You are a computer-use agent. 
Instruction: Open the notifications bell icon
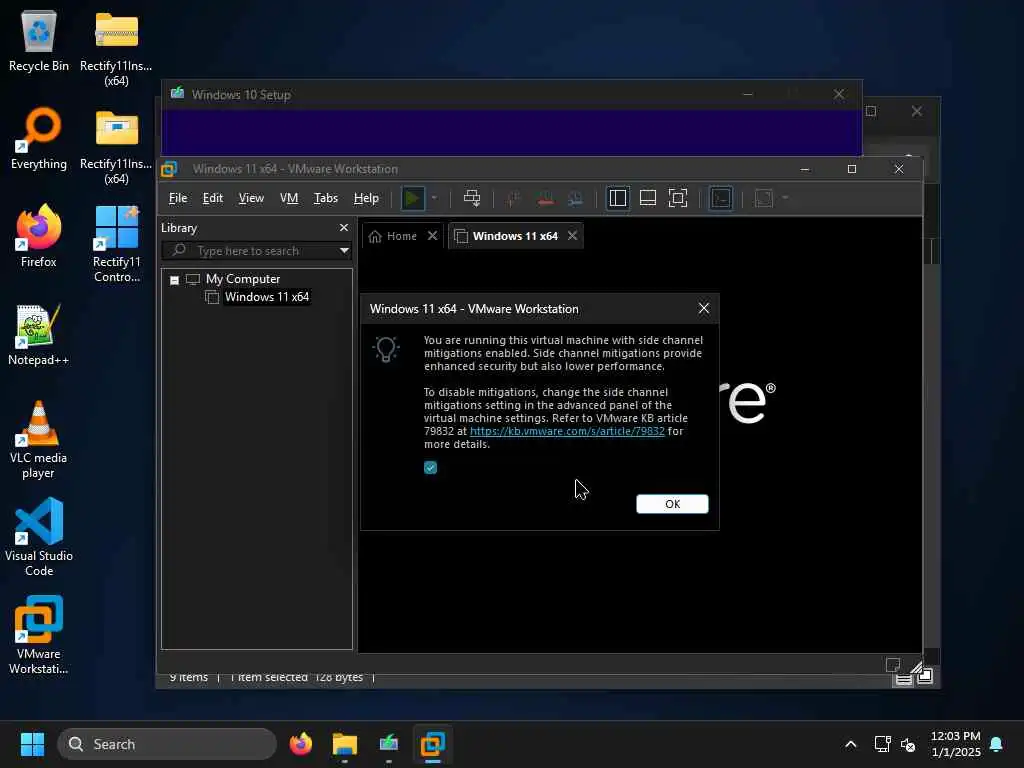coord(996,744)
